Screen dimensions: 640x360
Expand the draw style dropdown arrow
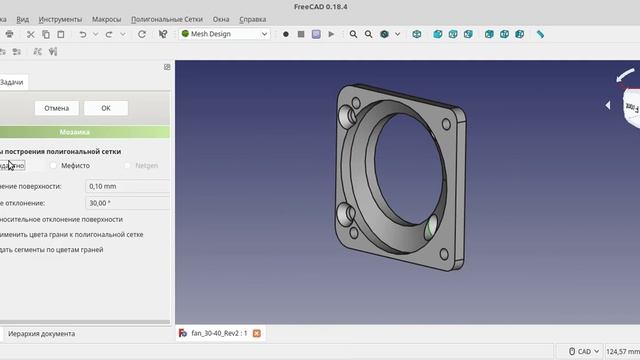(397, 34)
